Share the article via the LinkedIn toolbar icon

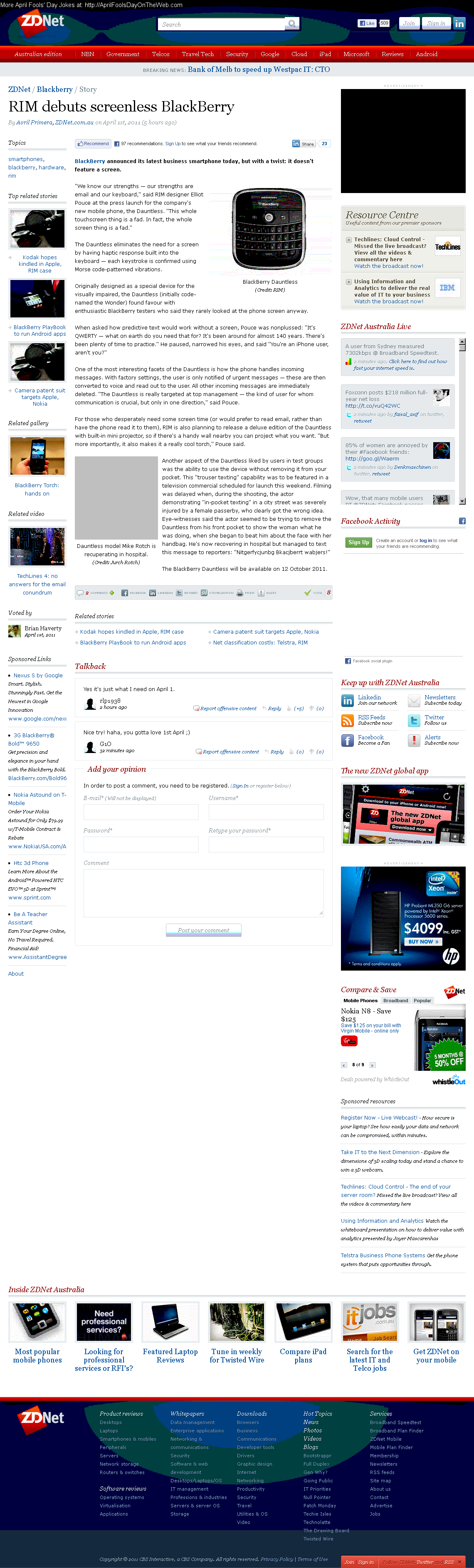point(153,592)
